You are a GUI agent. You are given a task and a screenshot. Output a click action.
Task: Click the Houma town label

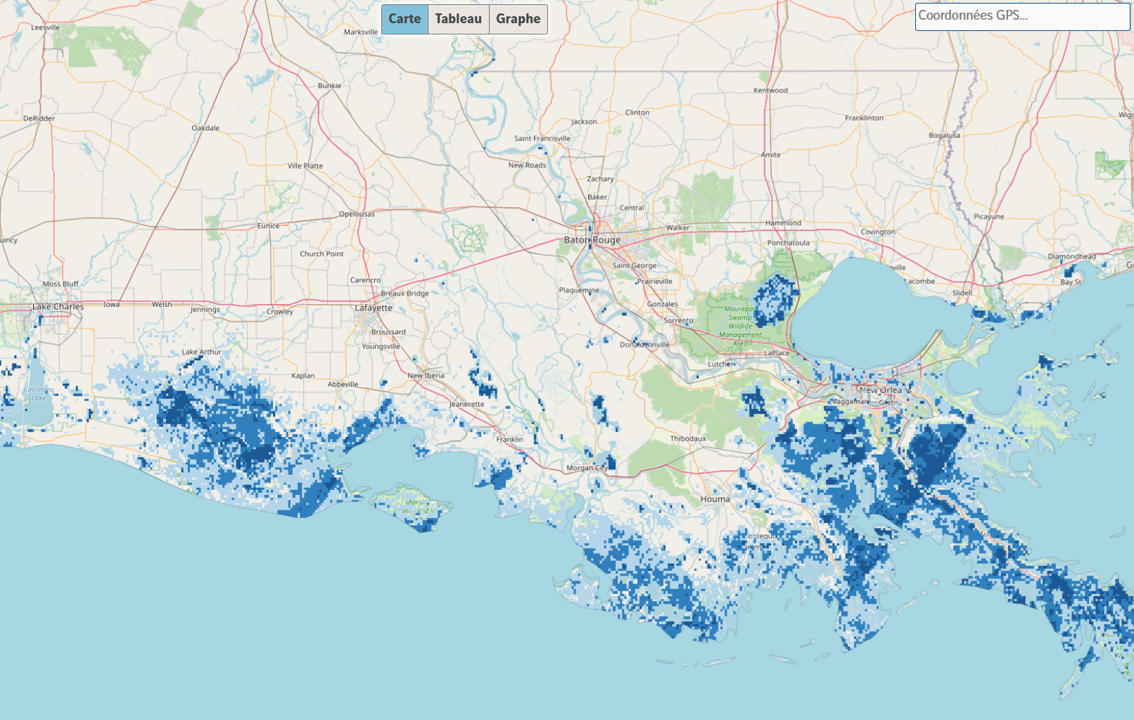715,498
